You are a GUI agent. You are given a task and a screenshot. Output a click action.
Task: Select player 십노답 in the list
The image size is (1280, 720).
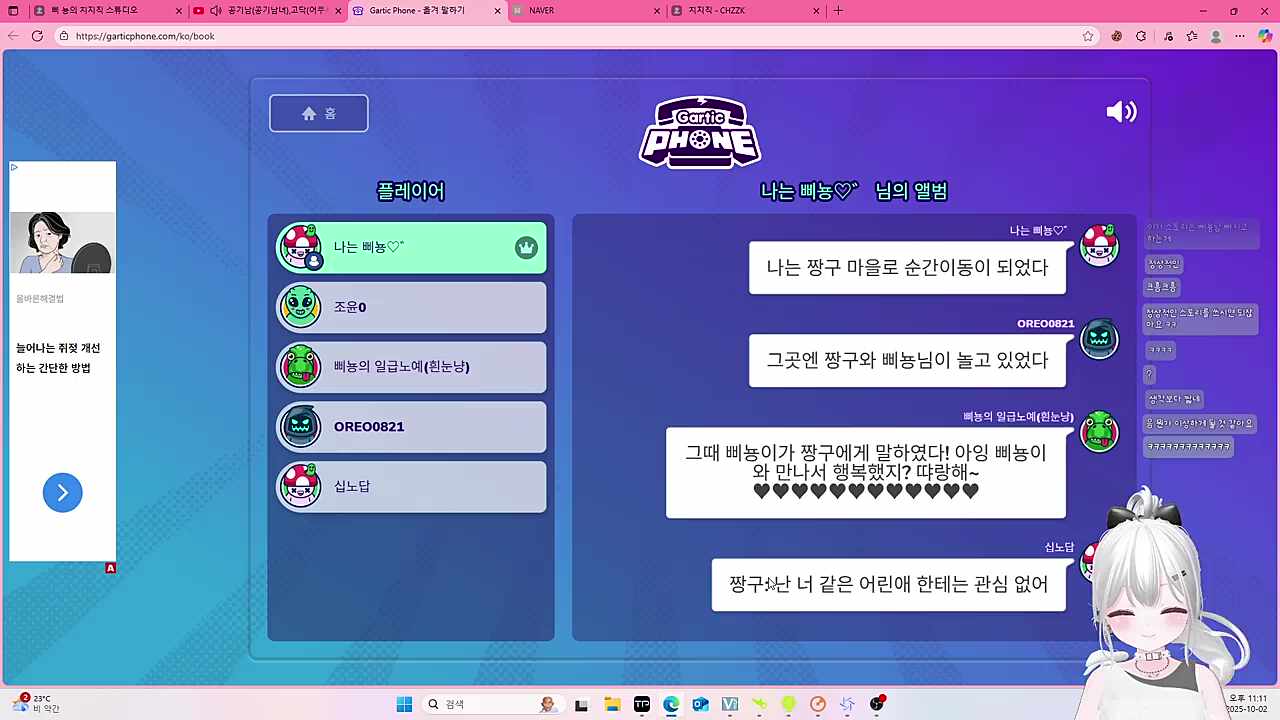pos(411,487)
